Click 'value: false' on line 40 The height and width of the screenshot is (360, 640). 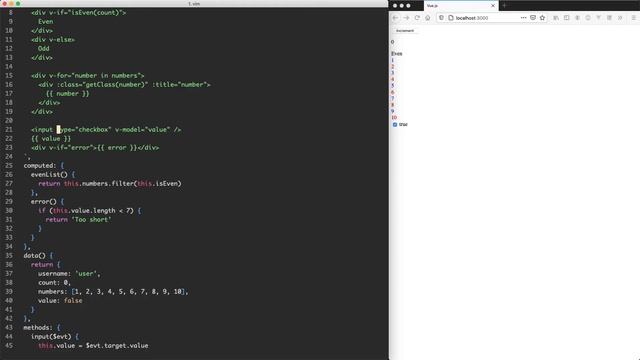point(60,300)
